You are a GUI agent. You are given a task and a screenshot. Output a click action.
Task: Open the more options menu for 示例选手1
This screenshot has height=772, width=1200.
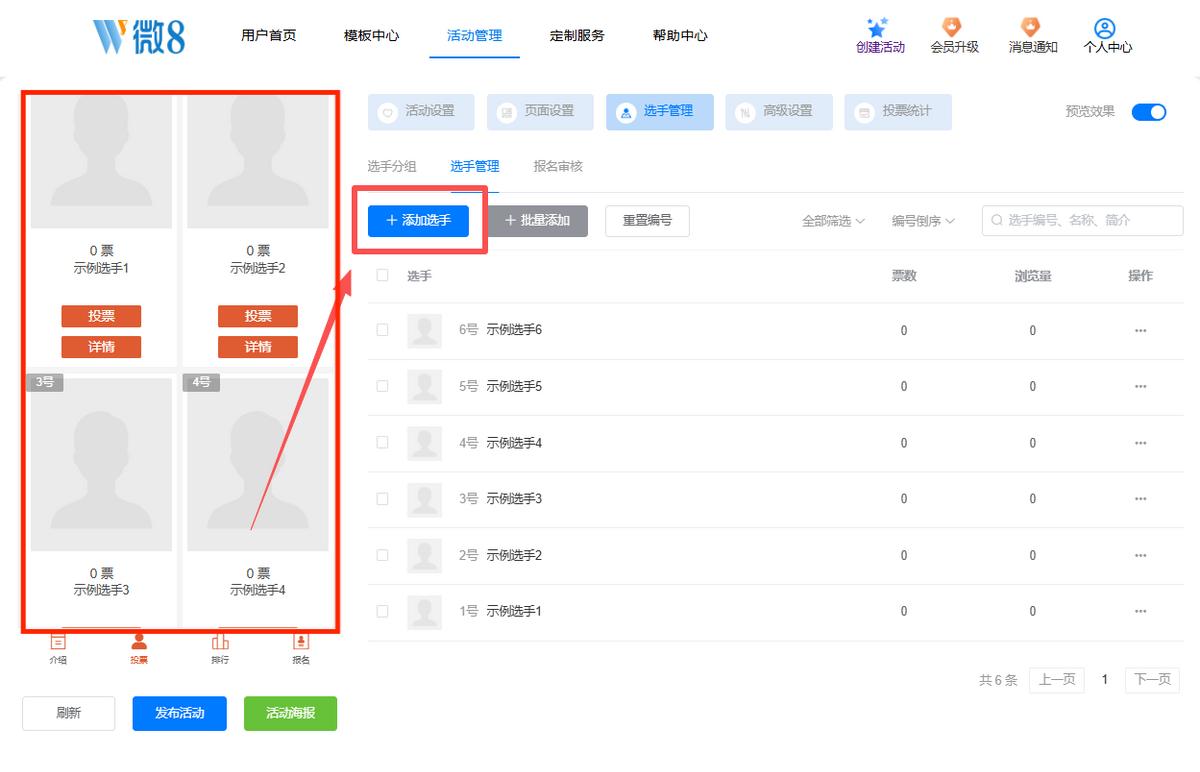pos(1140,611)
